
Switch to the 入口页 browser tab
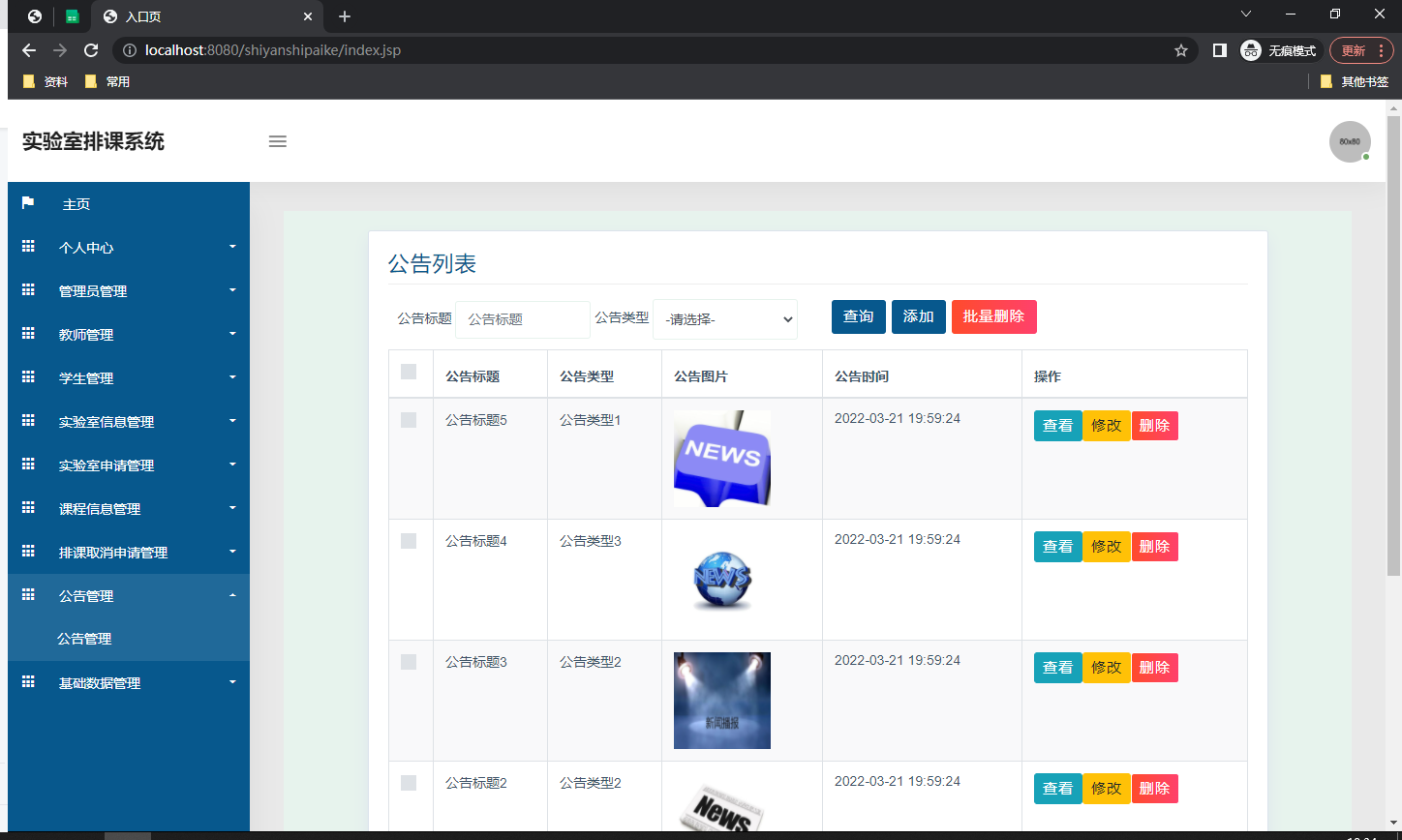click(x=206, y=16)
